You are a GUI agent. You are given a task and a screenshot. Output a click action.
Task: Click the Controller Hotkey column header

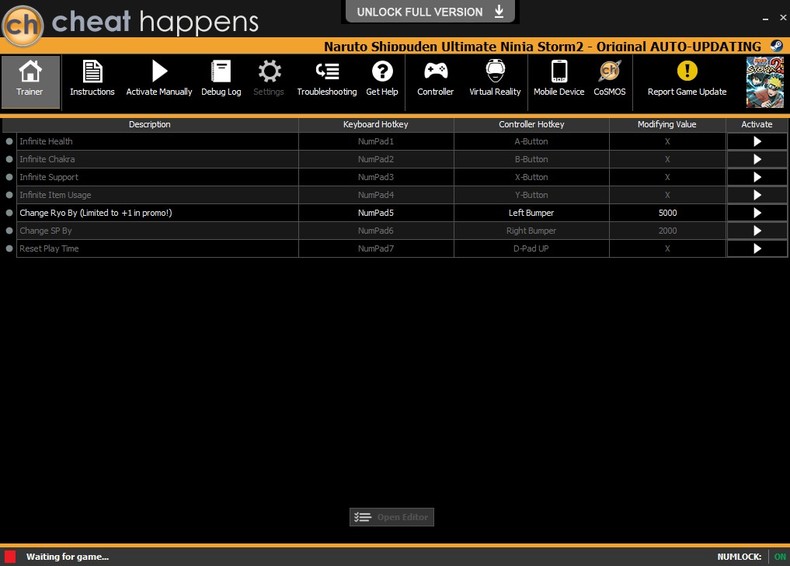[532, 124]
